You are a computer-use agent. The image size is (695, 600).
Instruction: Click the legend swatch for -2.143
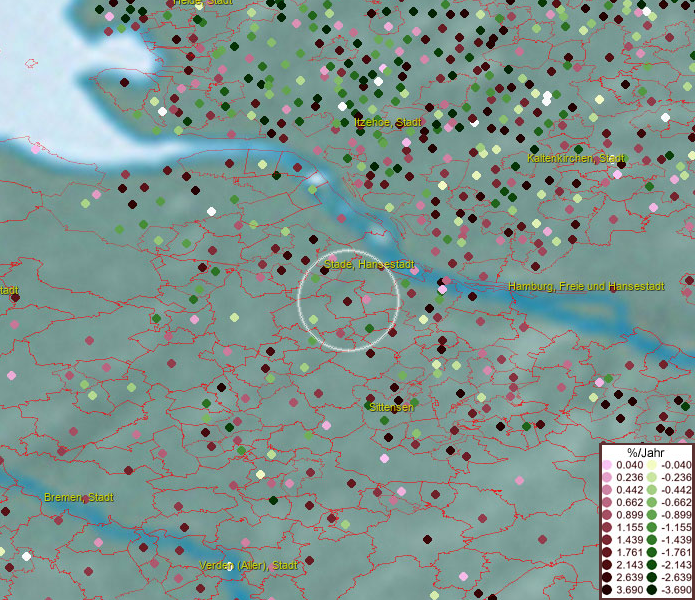[x=652, y=565]
